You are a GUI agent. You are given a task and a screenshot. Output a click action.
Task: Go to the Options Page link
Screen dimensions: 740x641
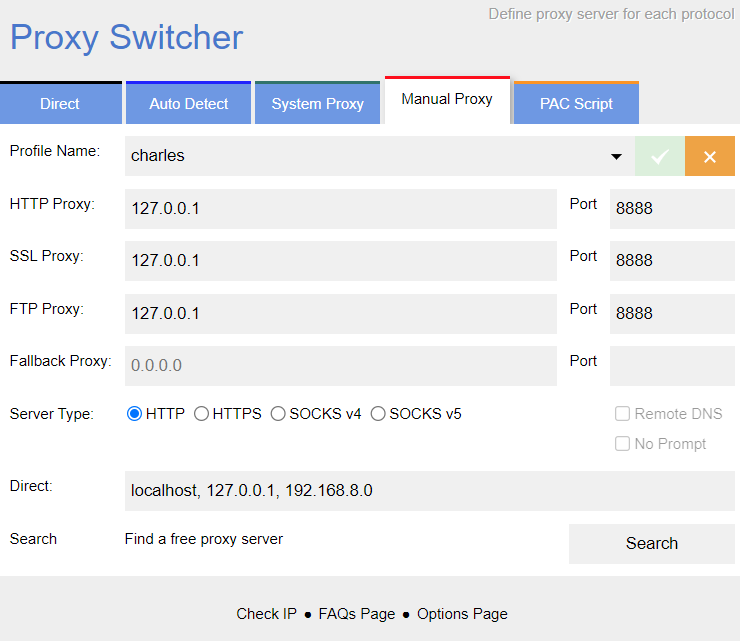point(462,614)
